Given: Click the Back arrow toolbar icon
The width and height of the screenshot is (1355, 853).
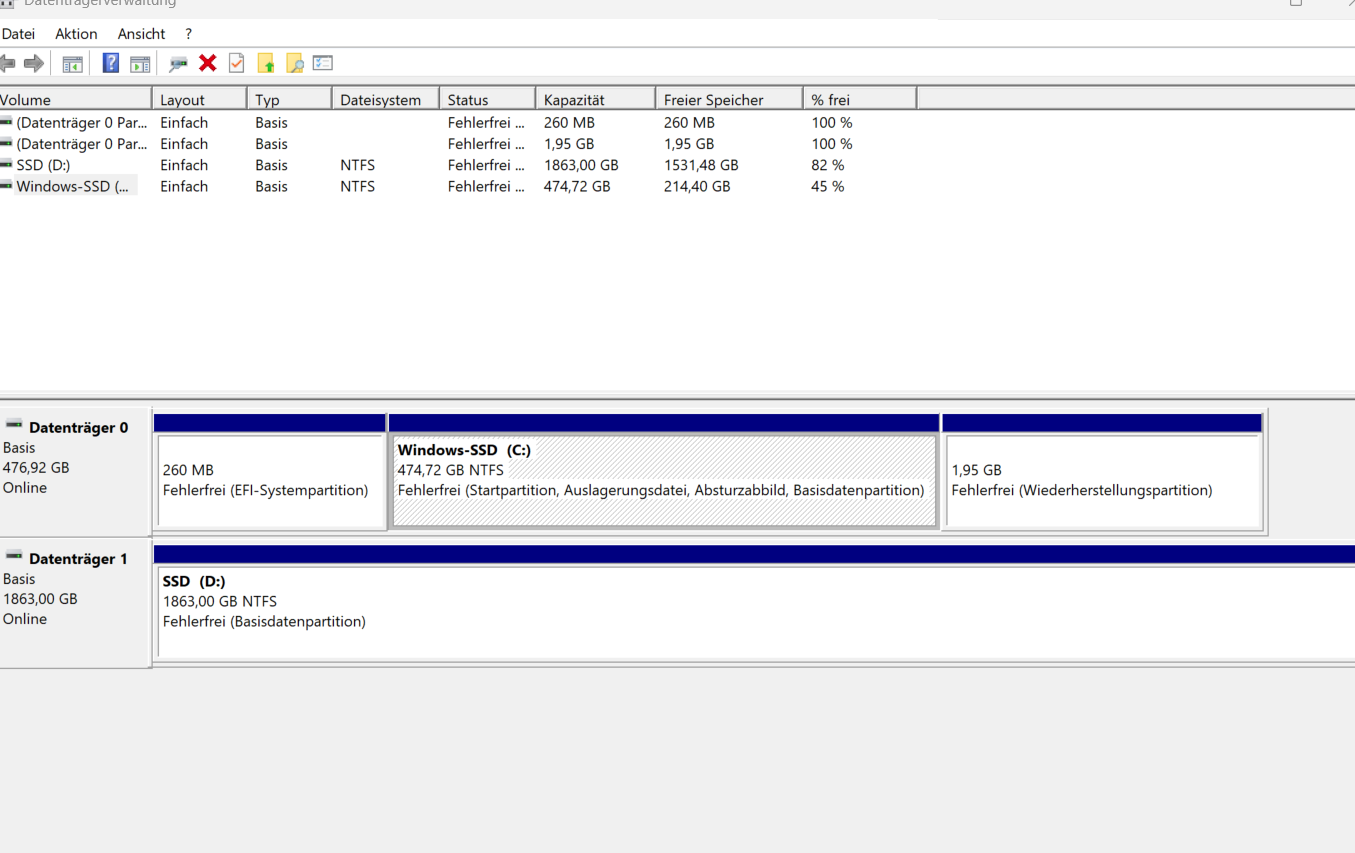Looking at the screenshot, I should tap(7, 64).
